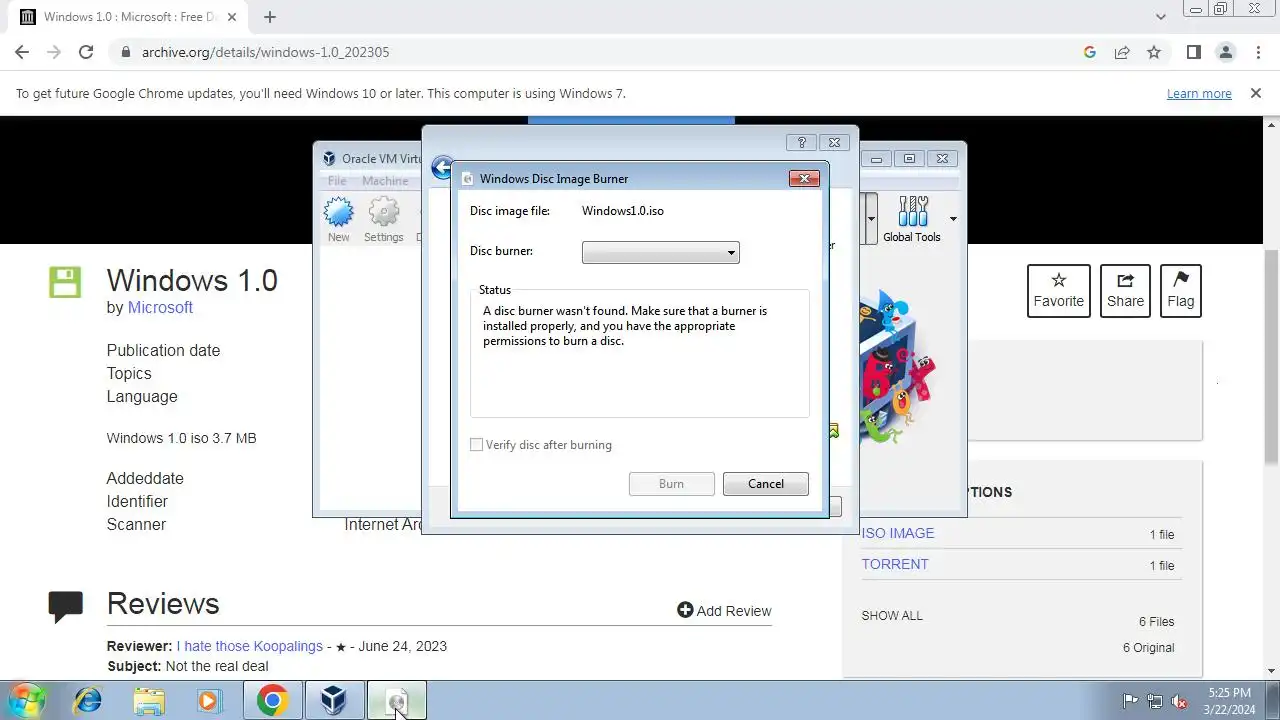Screen dimensions: 1280x720
Task: Cancel the Windows Disc Image Burner dialog
Action: 766,484
